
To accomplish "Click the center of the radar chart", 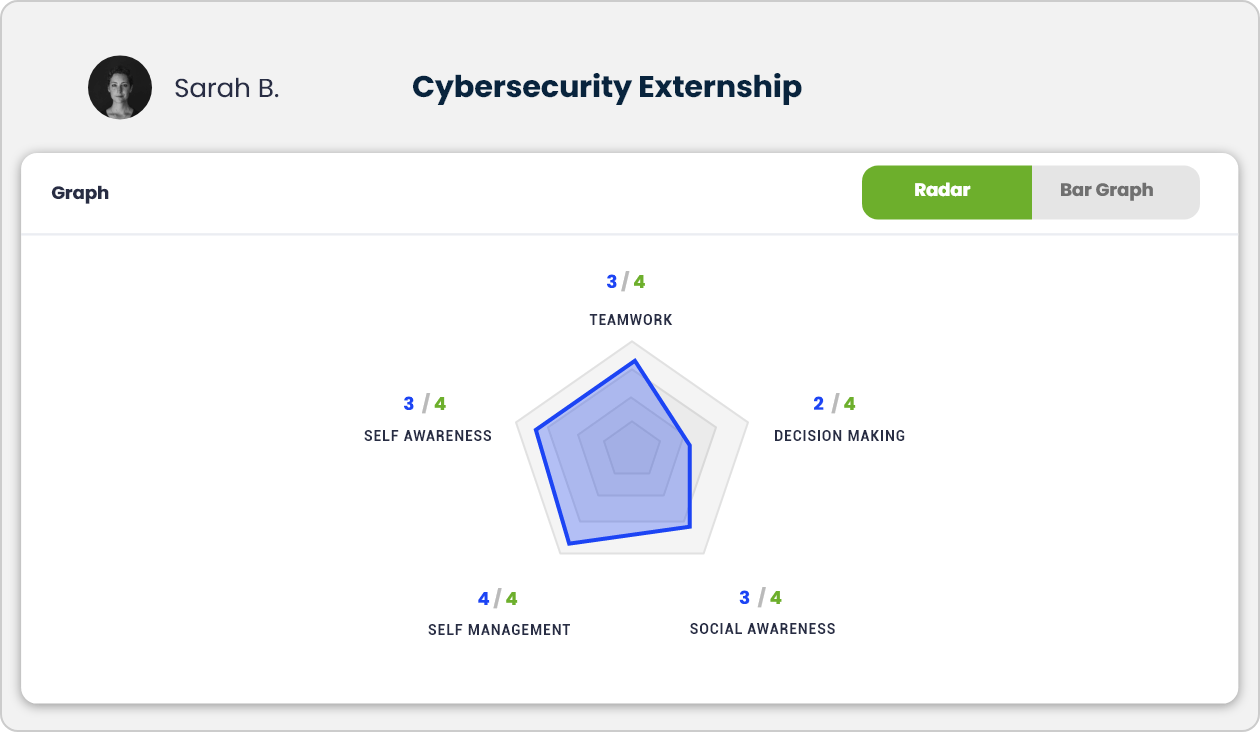I will coord(632,452).
